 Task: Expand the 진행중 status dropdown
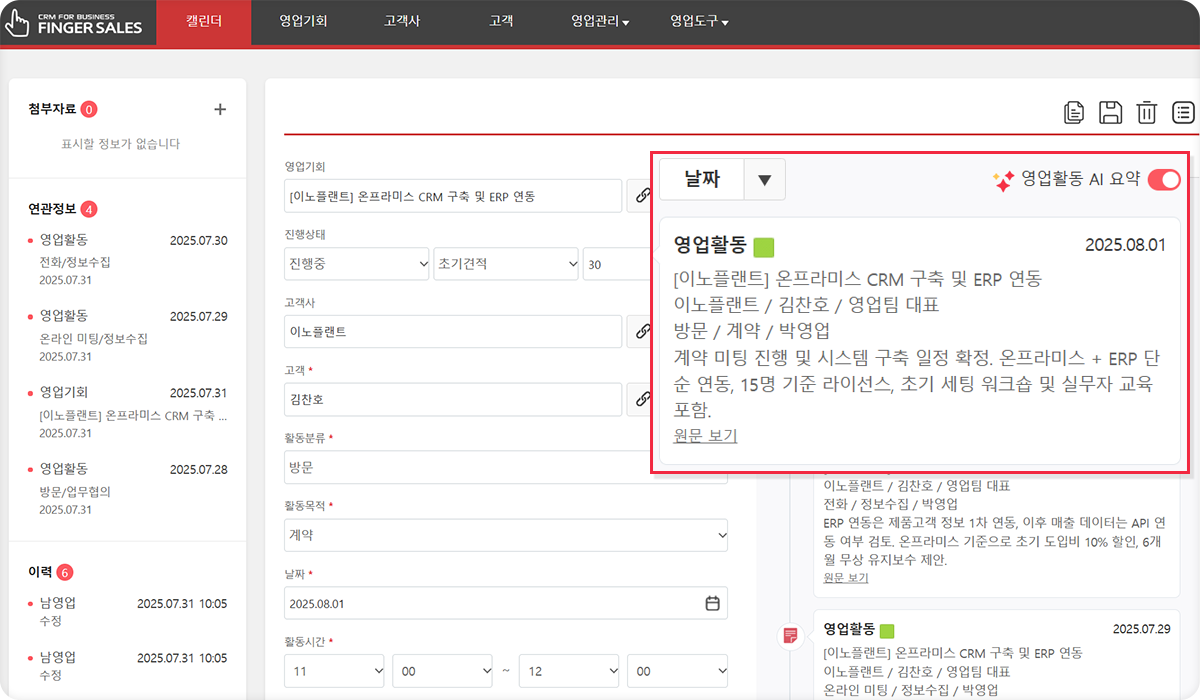point(357,264)
